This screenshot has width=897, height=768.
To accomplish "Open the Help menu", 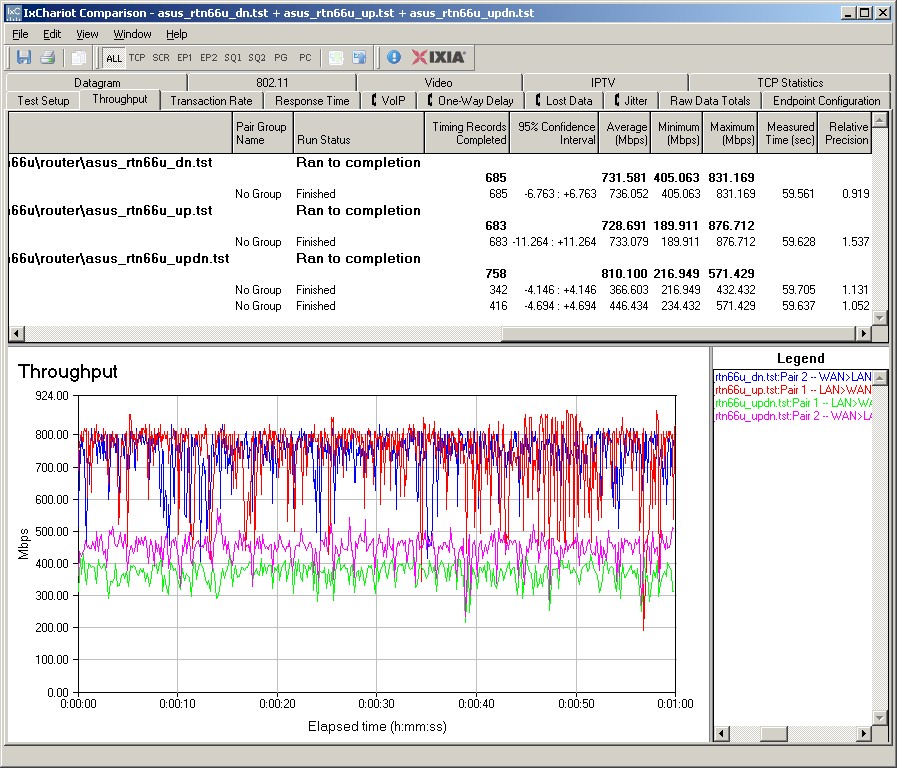I will click(x=177, y=34).
